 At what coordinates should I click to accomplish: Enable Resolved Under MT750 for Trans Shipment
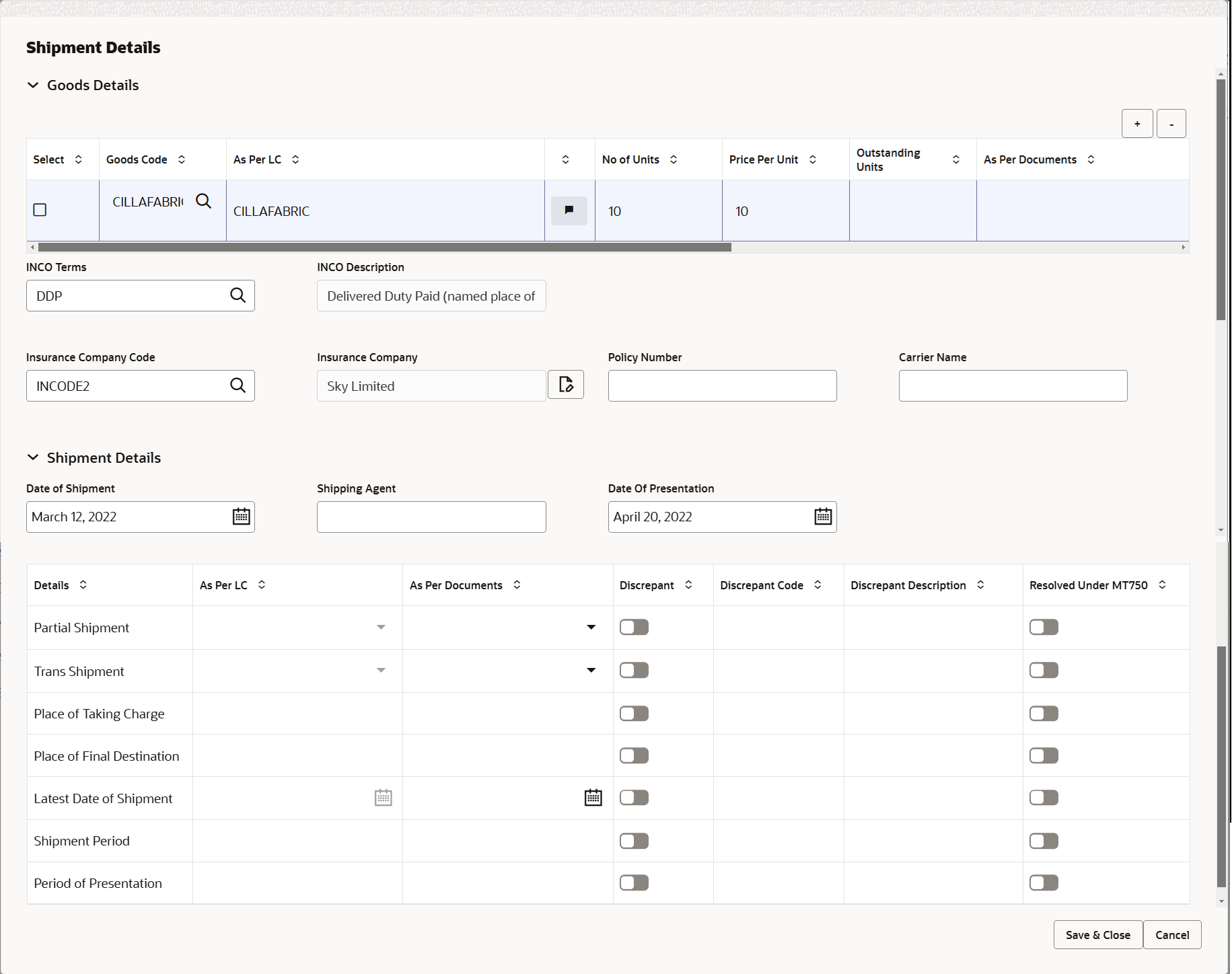coord(1044,670)
